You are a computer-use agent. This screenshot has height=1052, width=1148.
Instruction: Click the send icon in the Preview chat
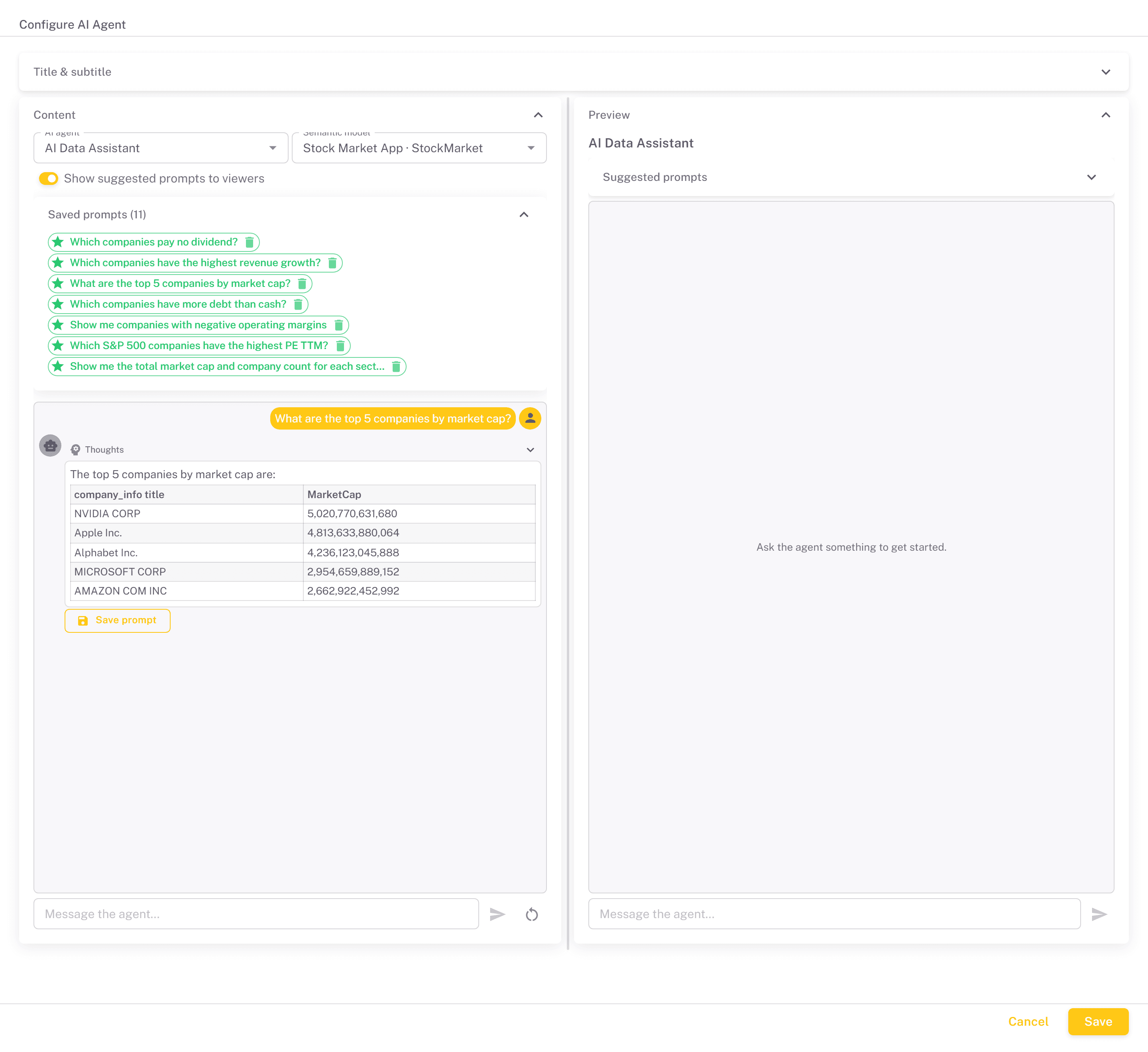coord(1099,914)
